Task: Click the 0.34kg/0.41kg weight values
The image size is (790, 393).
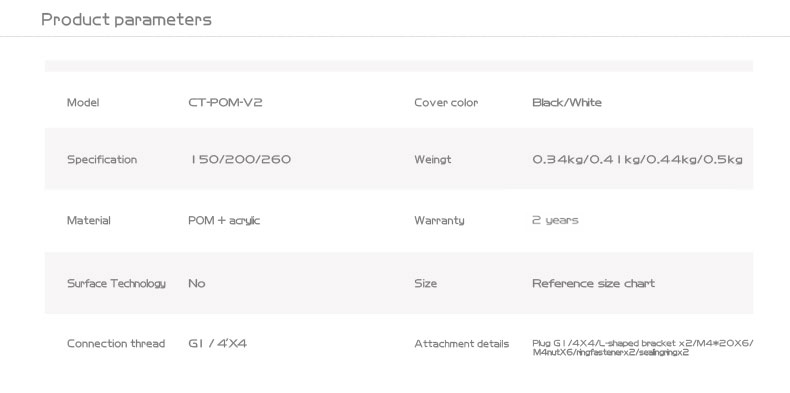Action: (637, 160)
